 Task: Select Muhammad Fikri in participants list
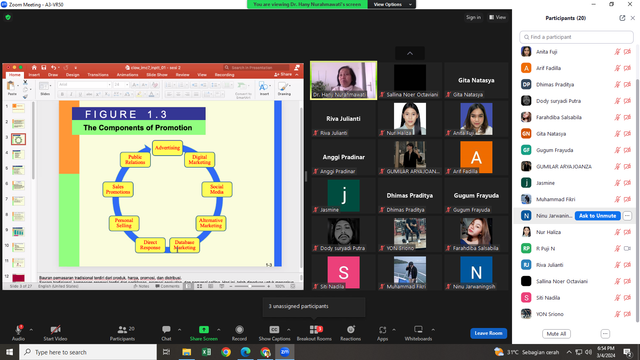click(556, 199)
